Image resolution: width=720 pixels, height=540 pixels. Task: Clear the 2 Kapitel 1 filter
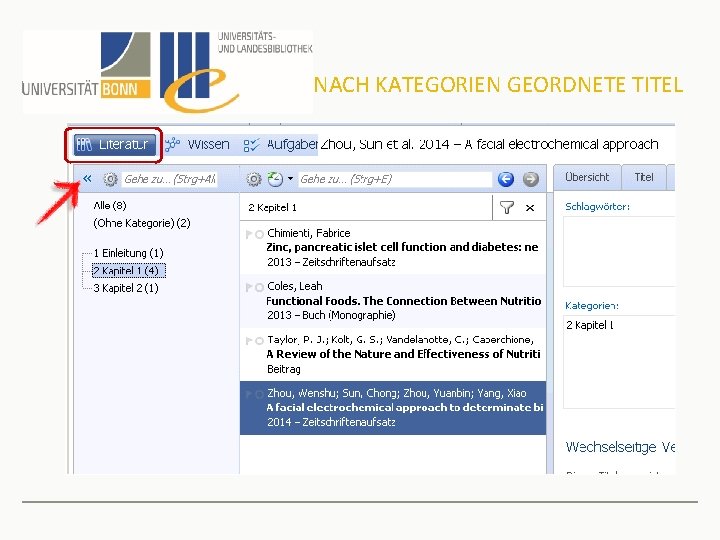tap(530, 208)
